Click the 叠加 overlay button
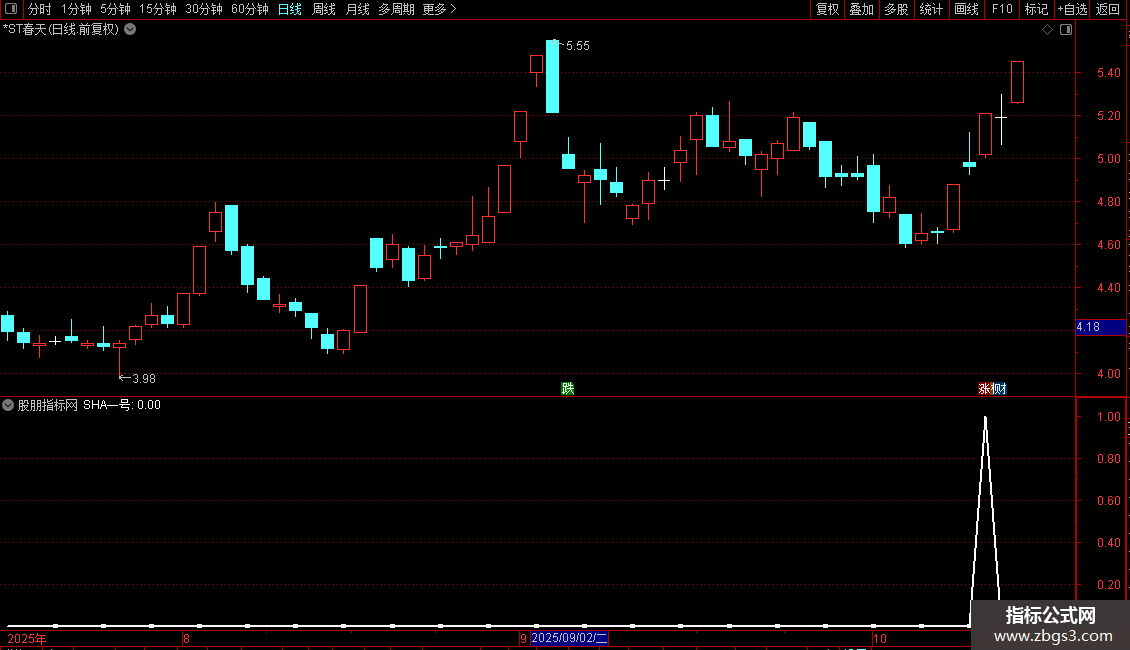The width and height of the screenshot is (1130, 650). 861,9
